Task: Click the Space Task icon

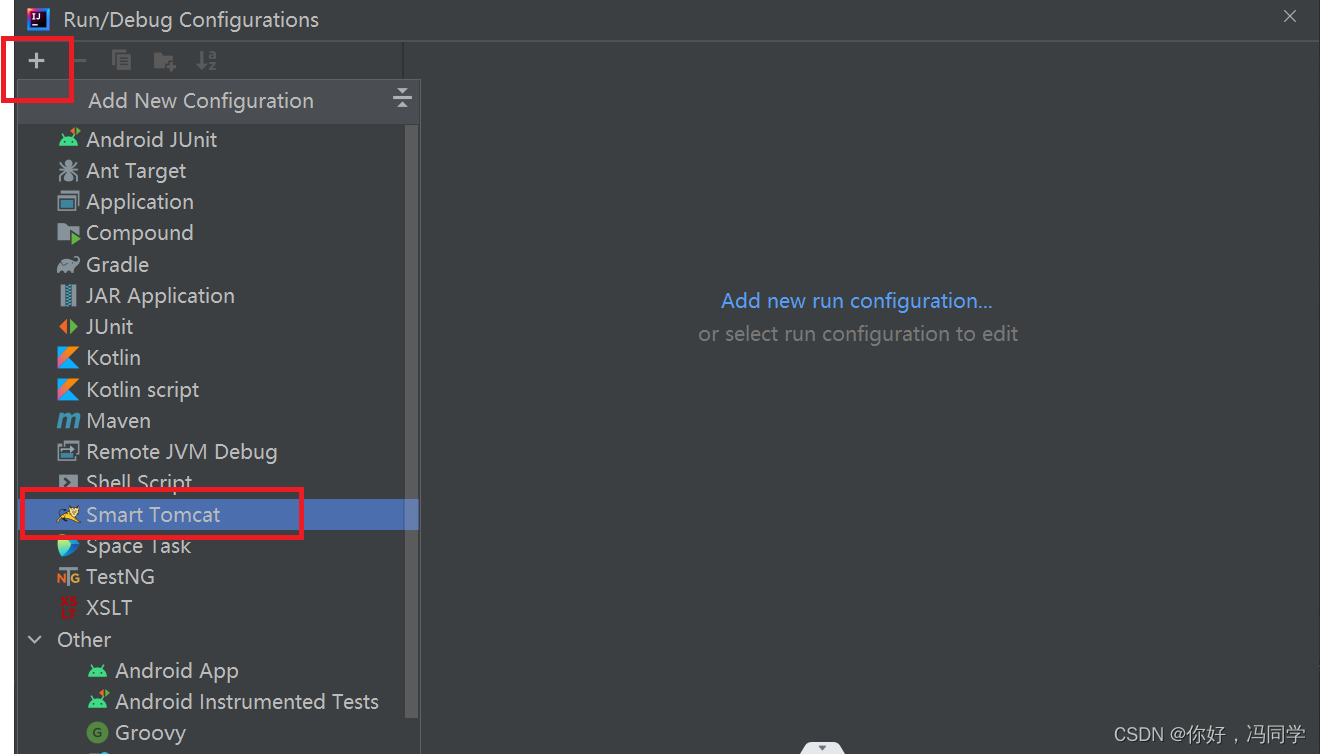Action: click(68, 546)
